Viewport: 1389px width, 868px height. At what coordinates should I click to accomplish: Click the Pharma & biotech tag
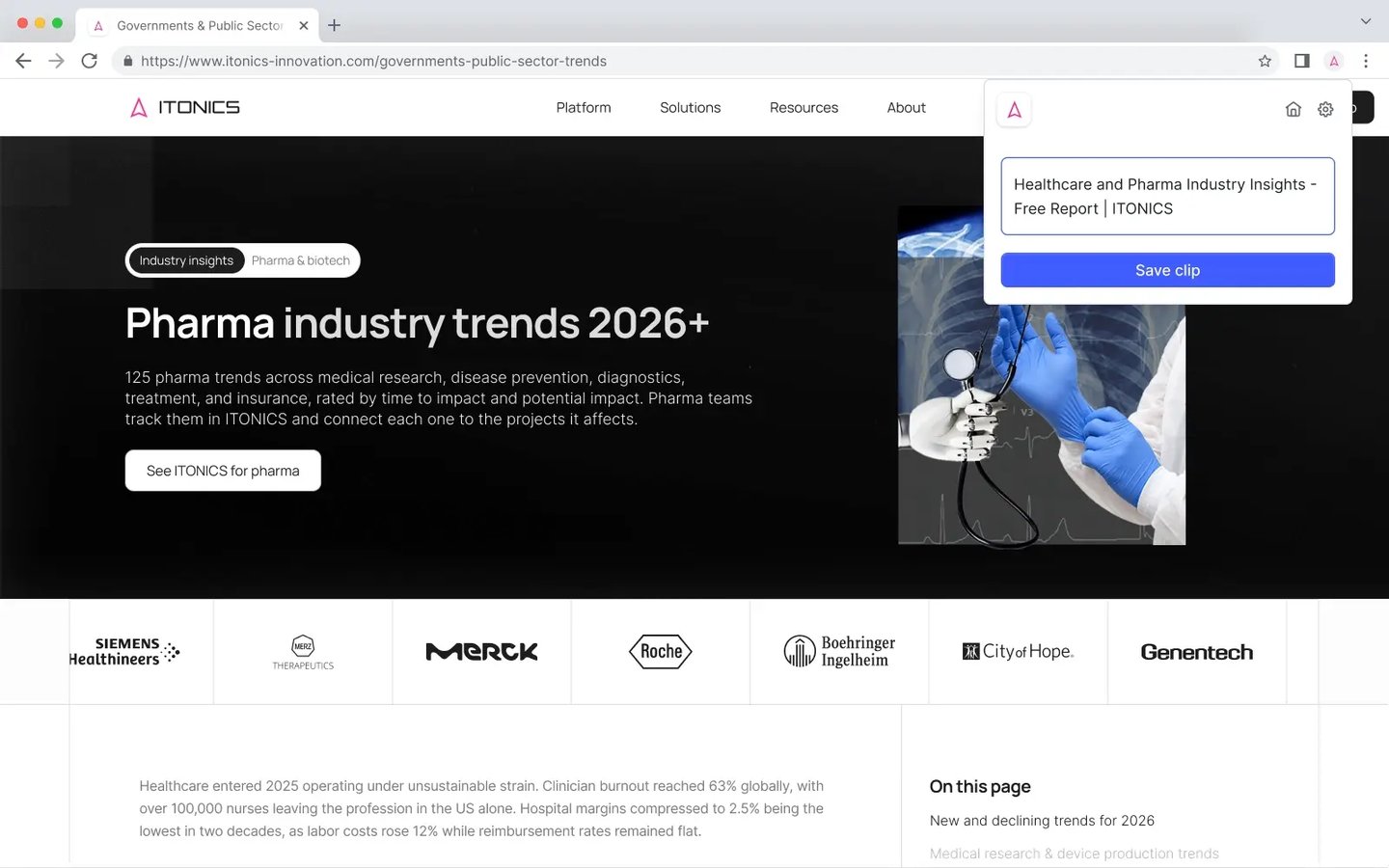[301, 260]
